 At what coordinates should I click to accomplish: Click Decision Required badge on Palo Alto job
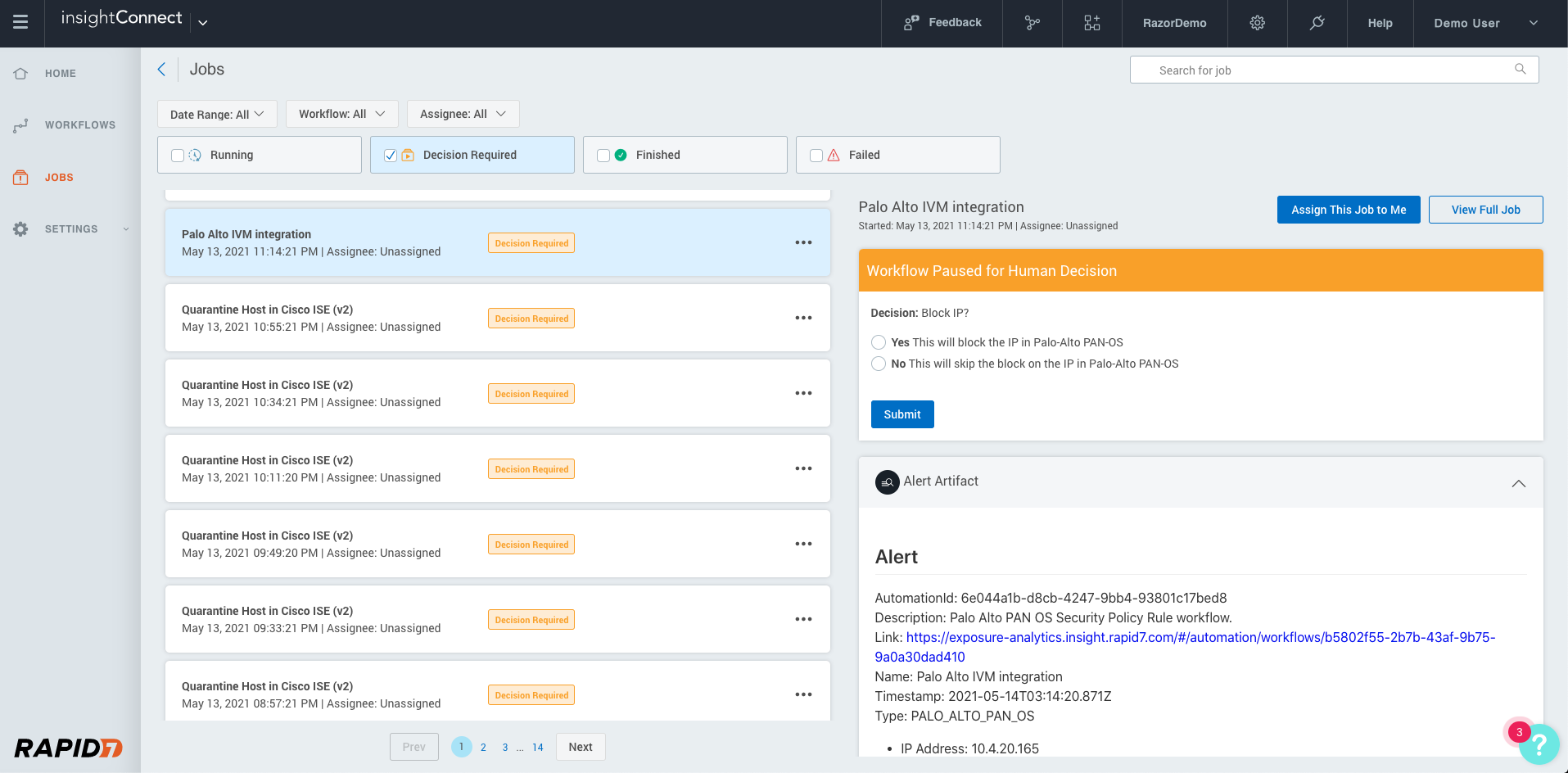(x=531, y=243)
